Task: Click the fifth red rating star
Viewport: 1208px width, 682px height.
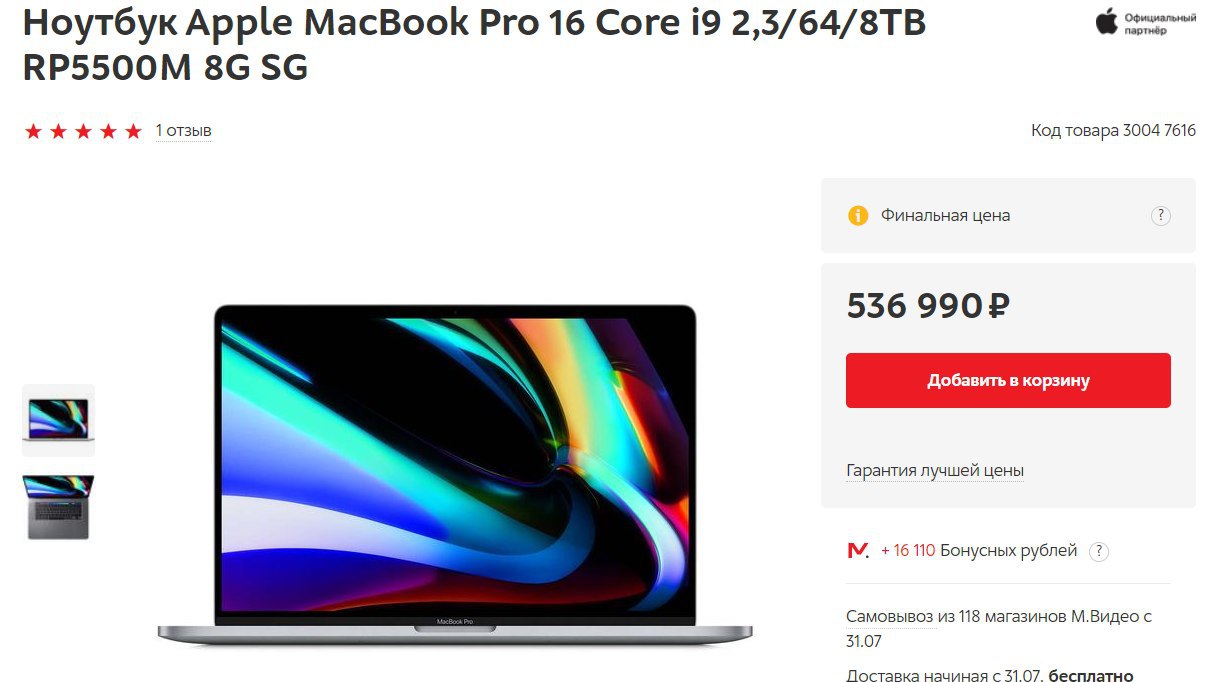Action: click(x=133, y=131)
